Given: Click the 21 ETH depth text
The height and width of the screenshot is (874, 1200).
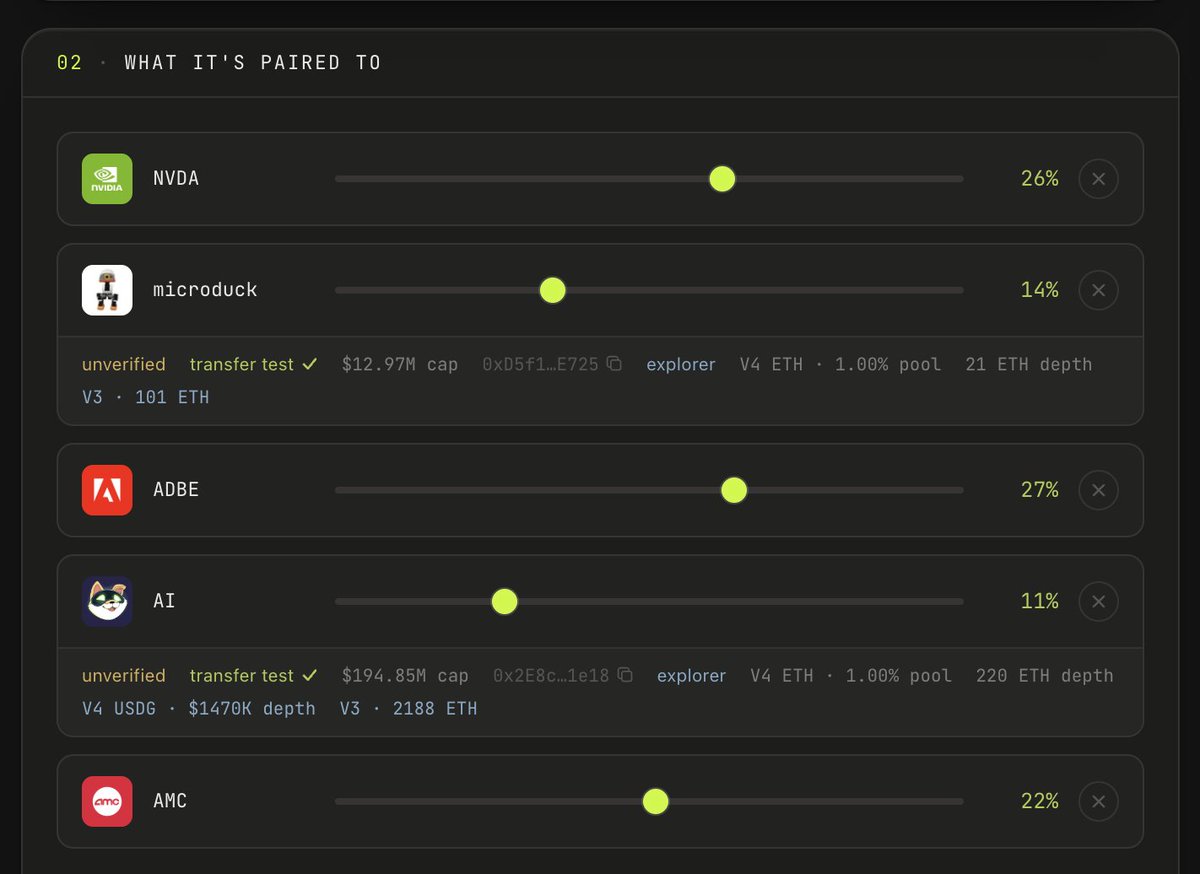Looking at the screenshot, I should 1029,365.
